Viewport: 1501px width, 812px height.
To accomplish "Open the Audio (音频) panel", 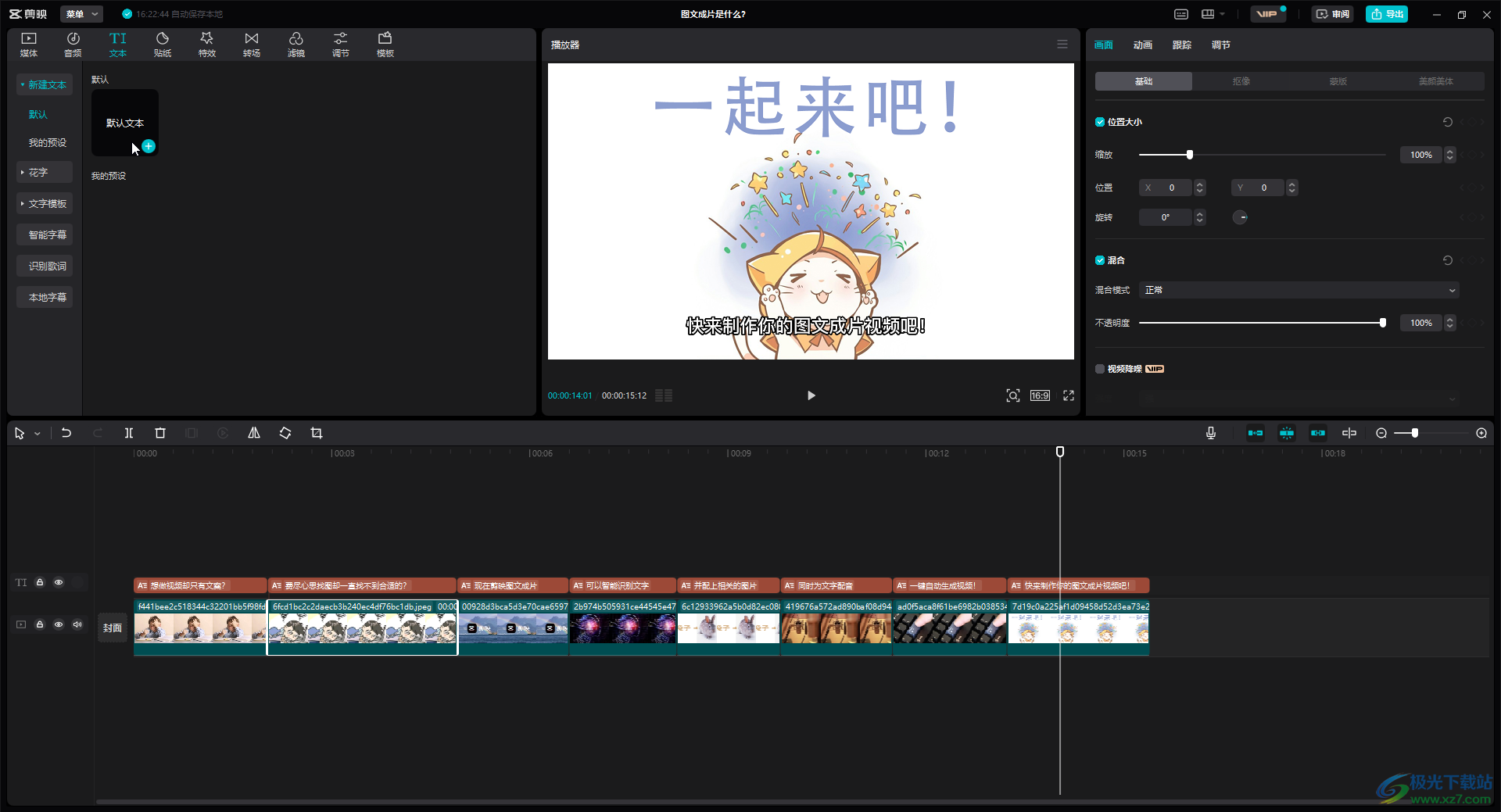I will click(73, 45).
